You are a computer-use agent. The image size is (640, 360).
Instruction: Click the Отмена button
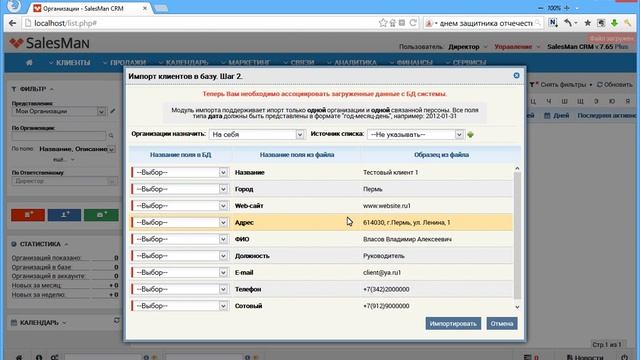502,323
